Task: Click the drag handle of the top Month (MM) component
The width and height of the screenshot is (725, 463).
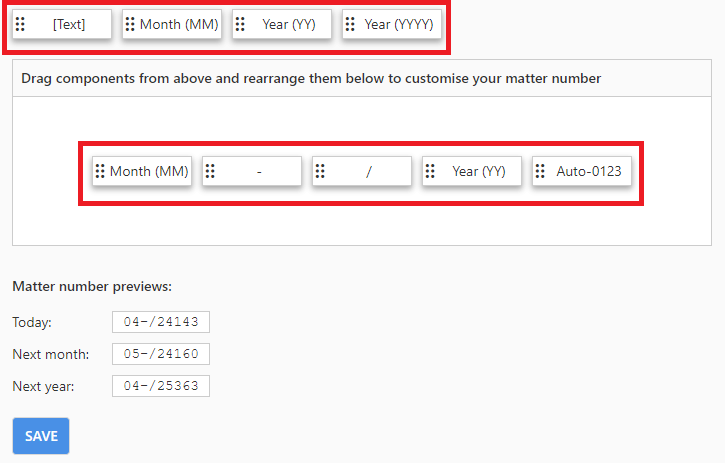Action: coord(130,24)
